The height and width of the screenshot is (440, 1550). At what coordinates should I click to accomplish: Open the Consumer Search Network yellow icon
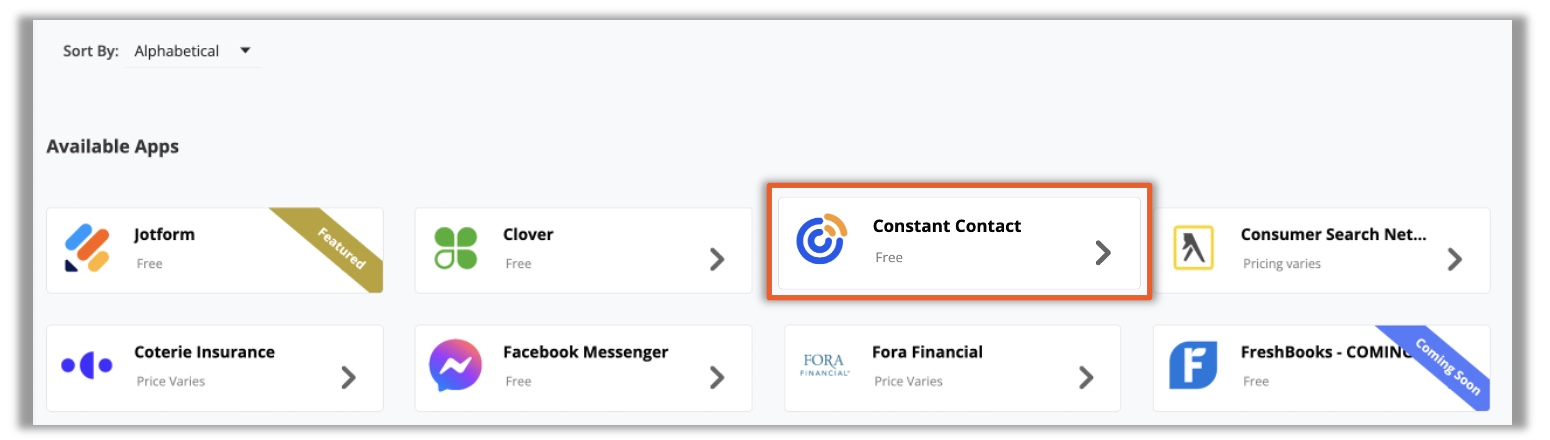[1192, 247]
